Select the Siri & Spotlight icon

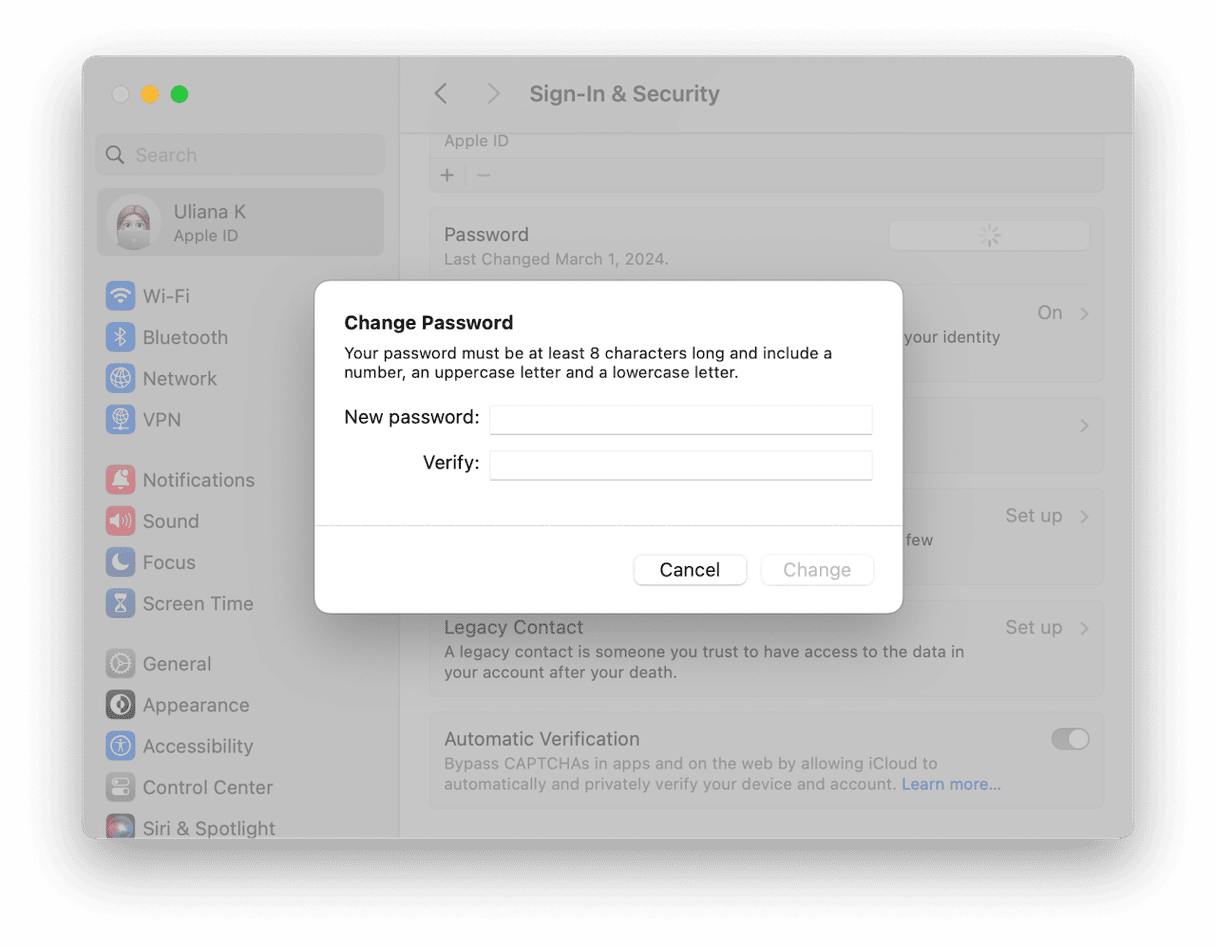(120, 827)
